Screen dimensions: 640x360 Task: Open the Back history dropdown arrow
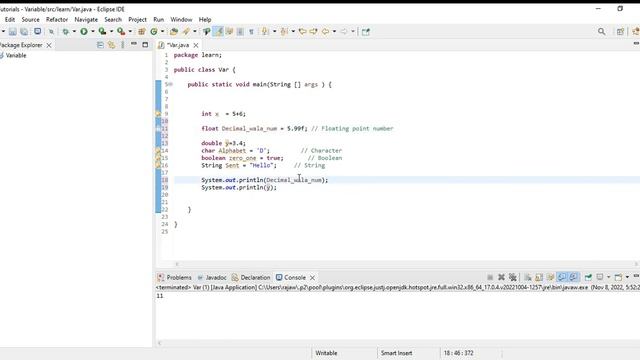(334, 31)
